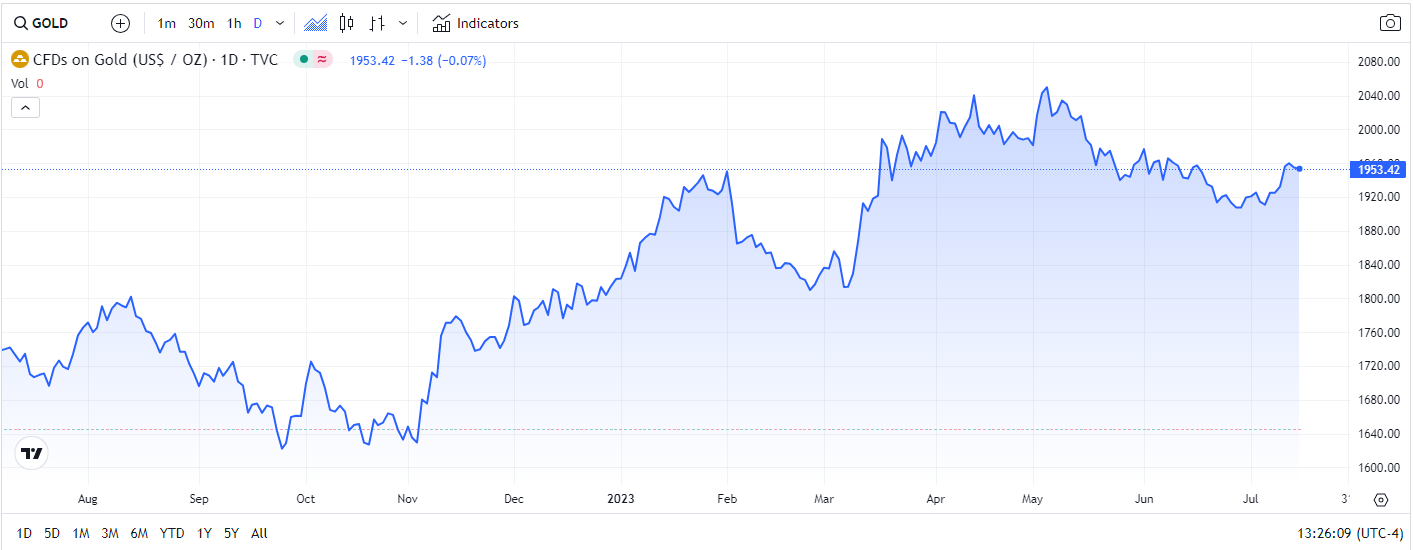Switch to candlestick chart style icon
This screenshot has width=1413, height=550.
tap(346, 23)
